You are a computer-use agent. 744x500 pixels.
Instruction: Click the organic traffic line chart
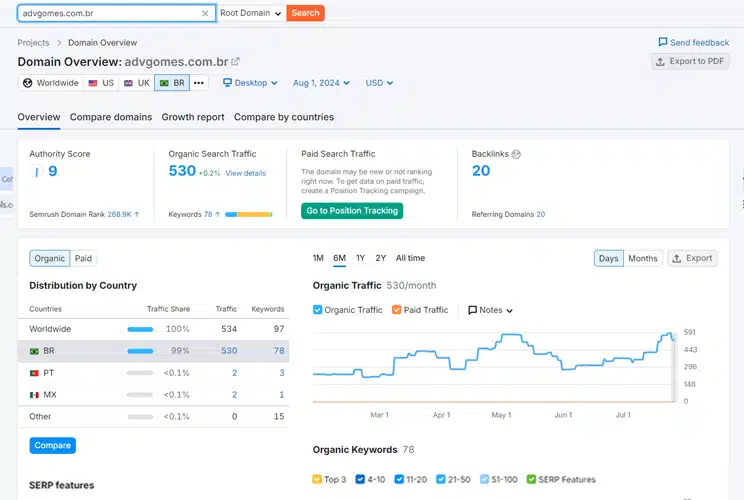click(x=493, y=365)
